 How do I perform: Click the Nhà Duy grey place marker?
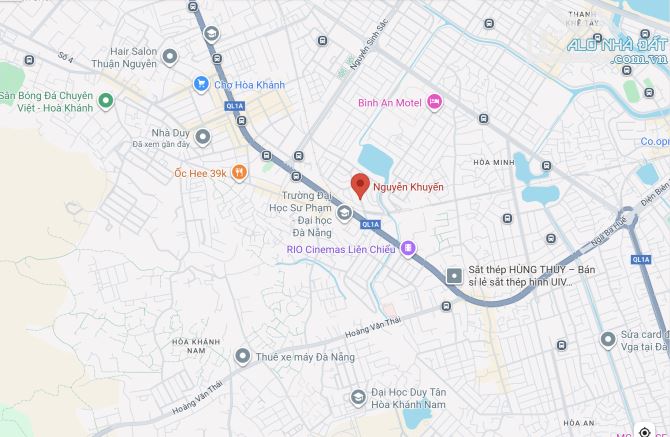(203, 138)
